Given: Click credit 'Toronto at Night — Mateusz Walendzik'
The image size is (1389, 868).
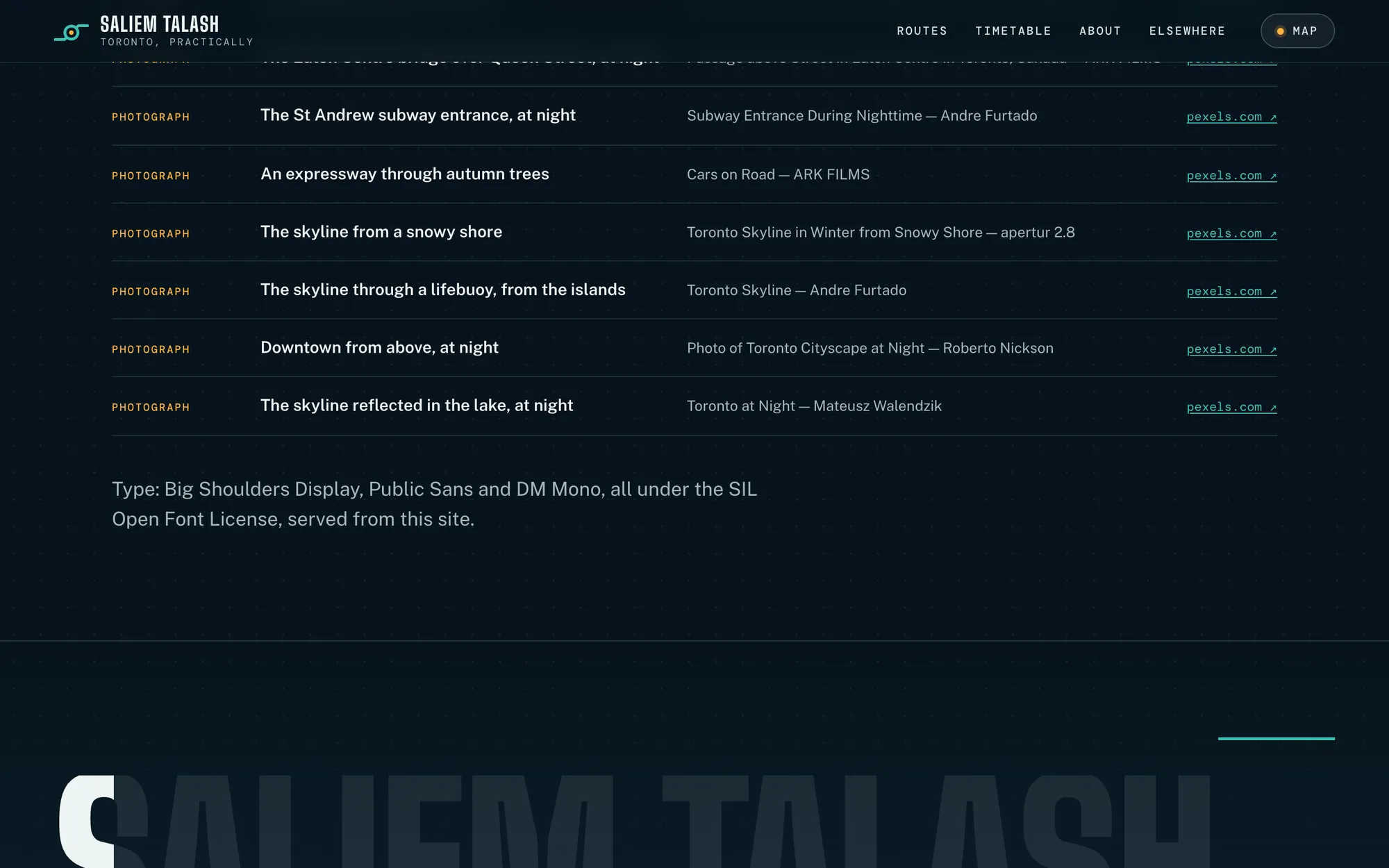Looking at the screenshot, I should (814, 406).
